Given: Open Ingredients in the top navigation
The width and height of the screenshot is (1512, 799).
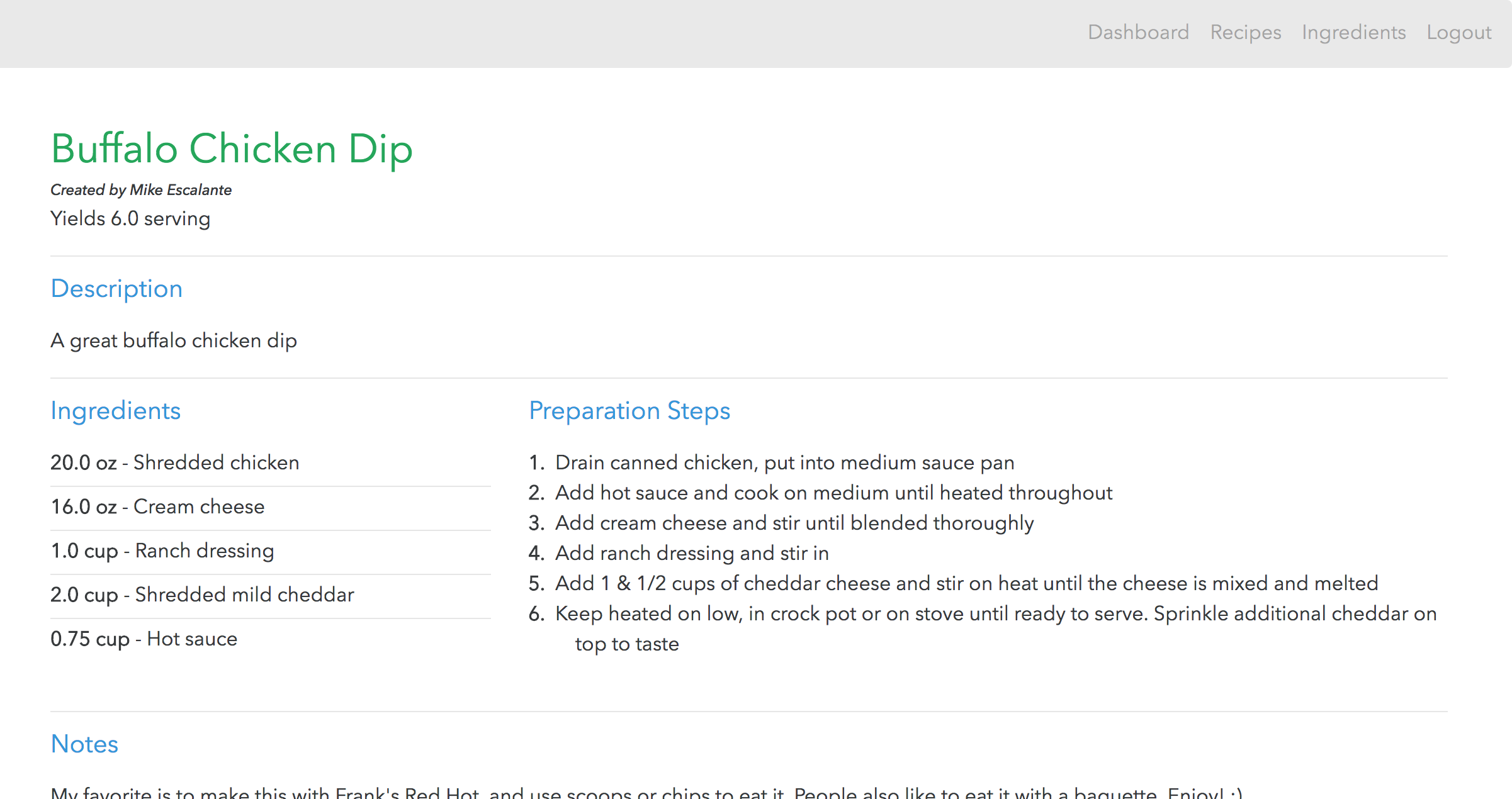Looking at the screenshot, I should tap(1353, 32).
